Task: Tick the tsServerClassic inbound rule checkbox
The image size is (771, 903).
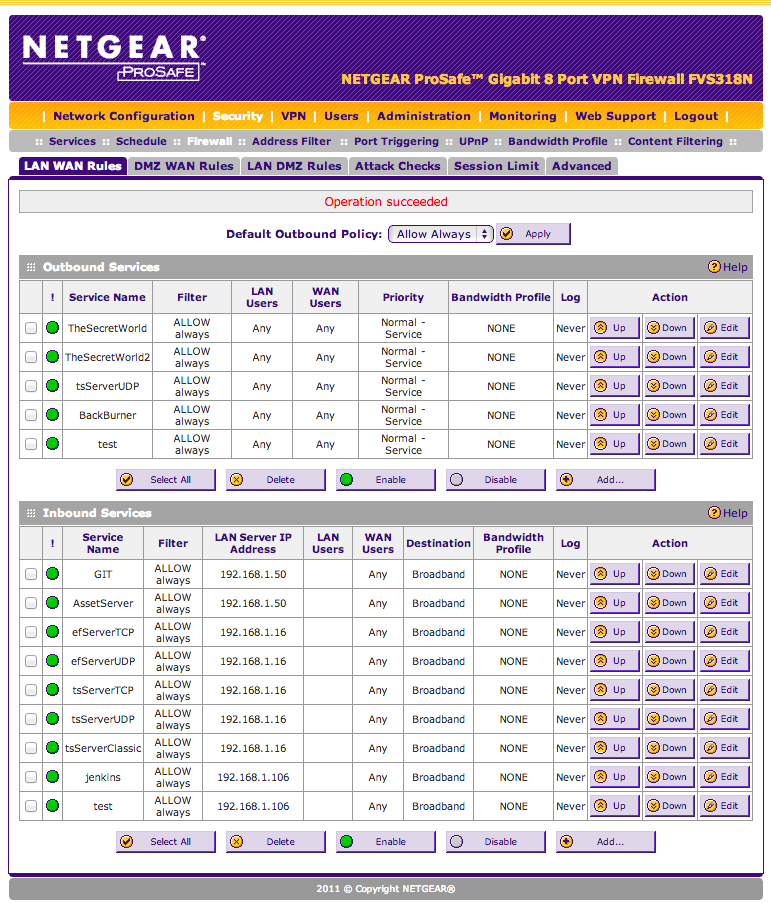Action: 31,748
